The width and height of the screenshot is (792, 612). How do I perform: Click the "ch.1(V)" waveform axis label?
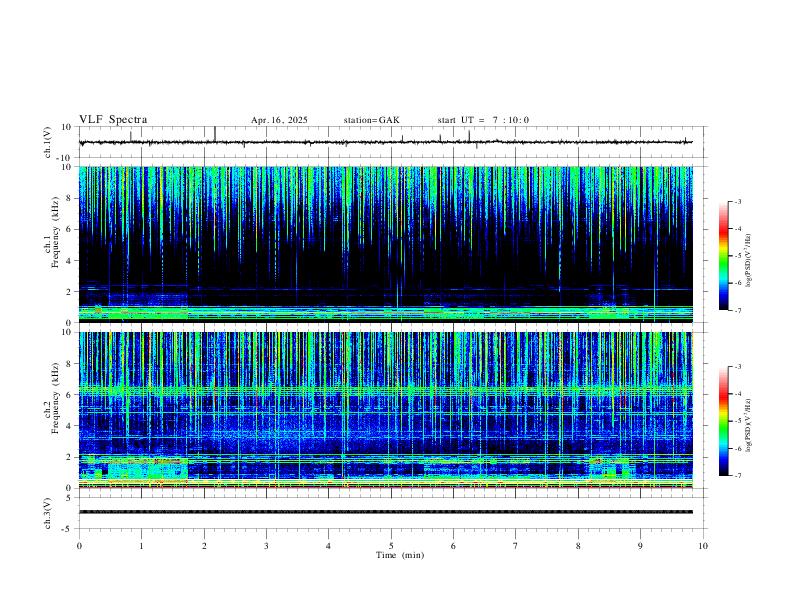47,142
